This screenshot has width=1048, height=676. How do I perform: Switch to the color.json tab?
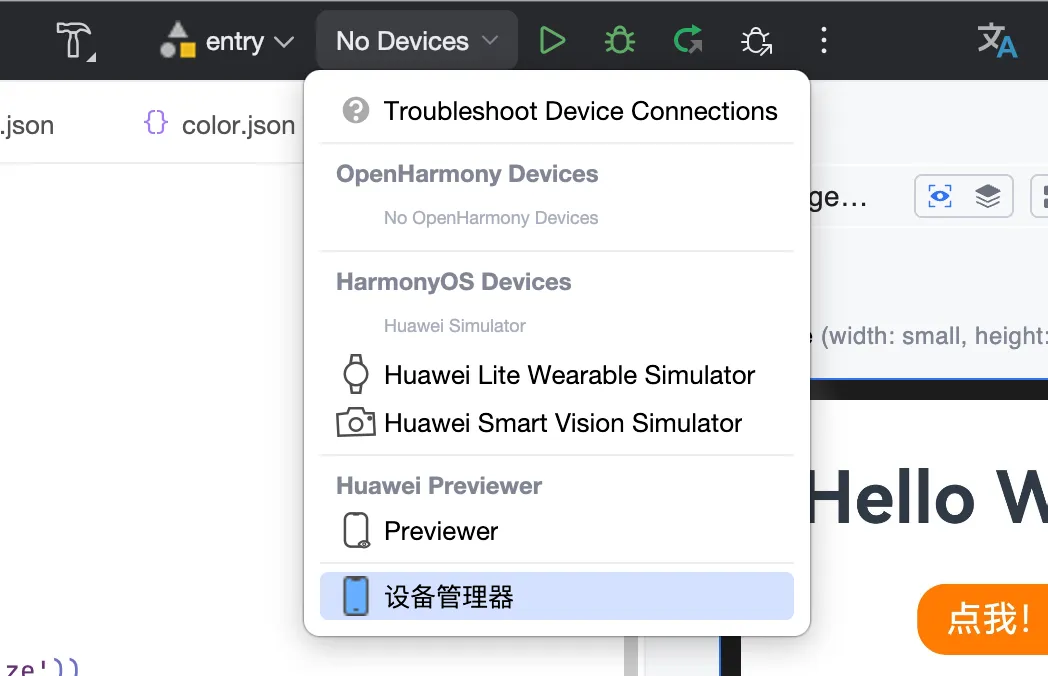[219, 125]
